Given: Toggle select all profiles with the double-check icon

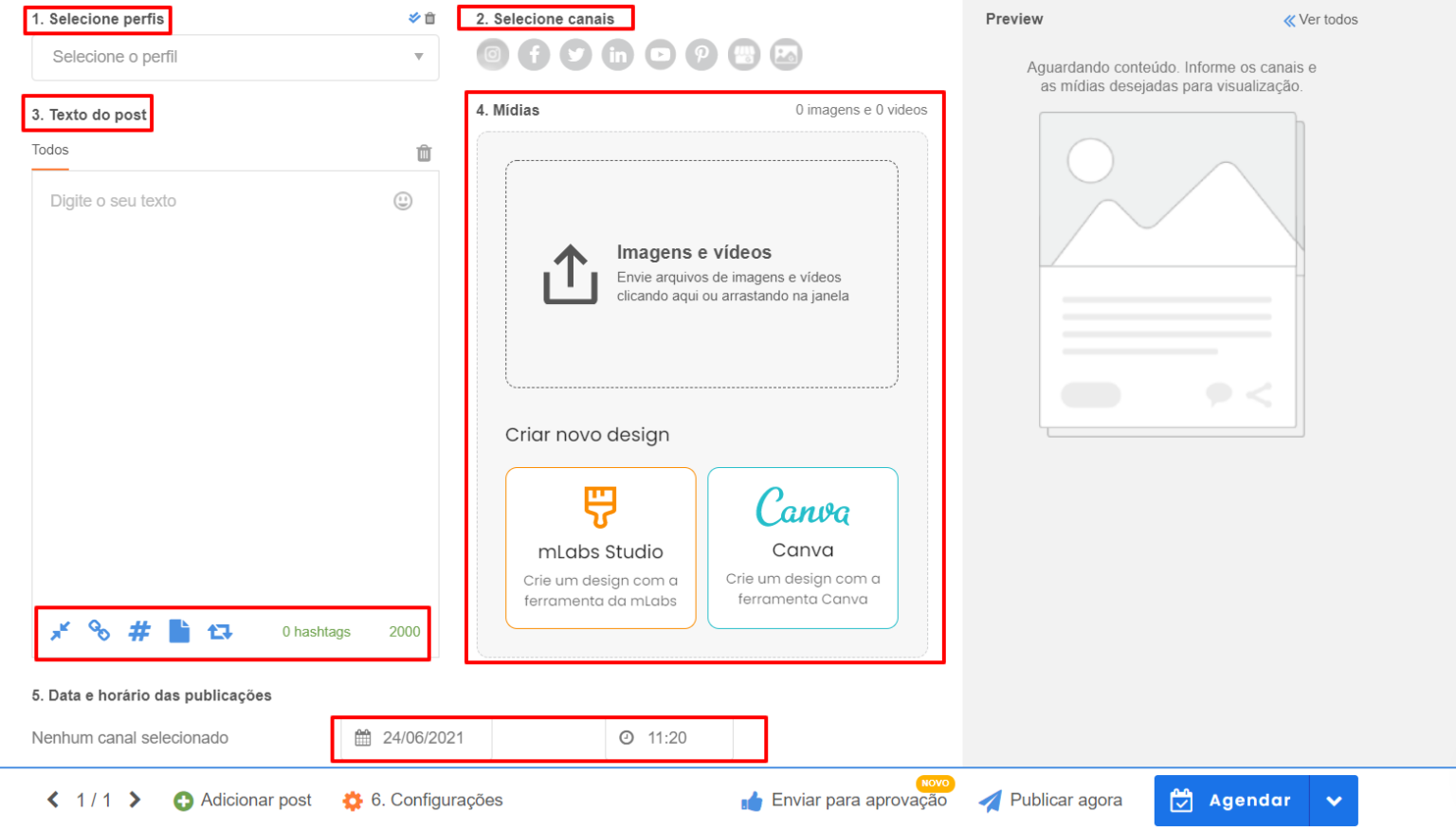Looking at the screenshot, I should [415, 17].
